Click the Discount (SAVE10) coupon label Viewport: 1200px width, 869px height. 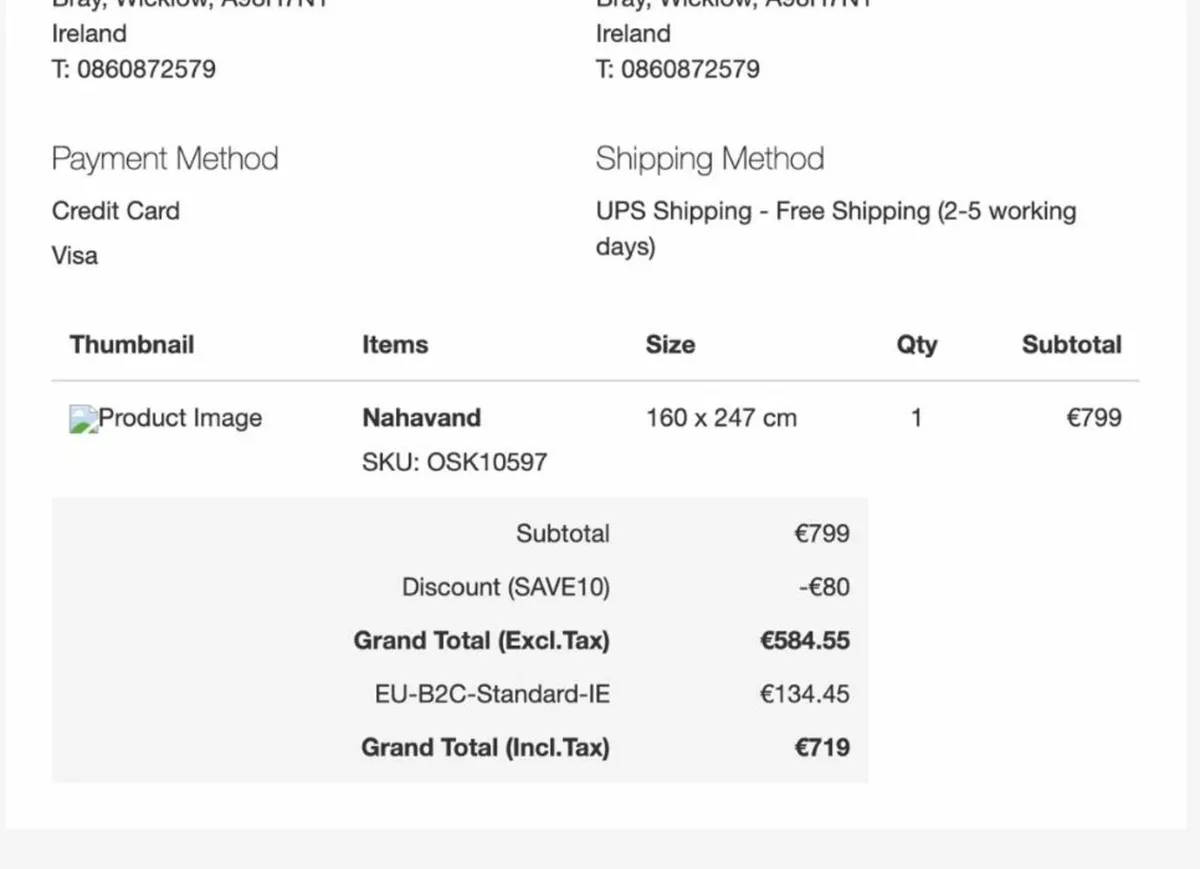click(x=505, y=587)
